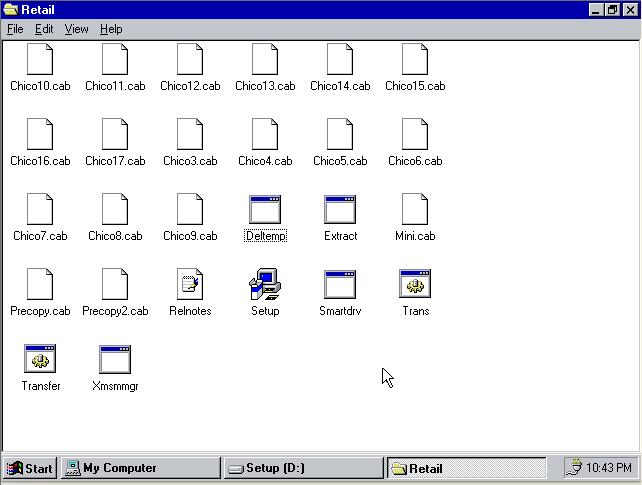Screen dimensions: 642x485
Task: Click the Chico17.cab file icon
Action: coord(115,134)
